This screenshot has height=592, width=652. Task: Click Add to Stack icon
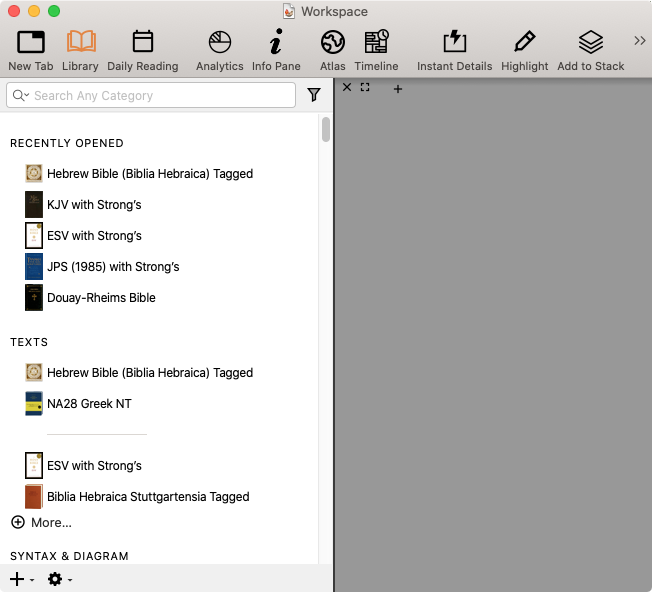pyautogui.click(x=590, y=49)
